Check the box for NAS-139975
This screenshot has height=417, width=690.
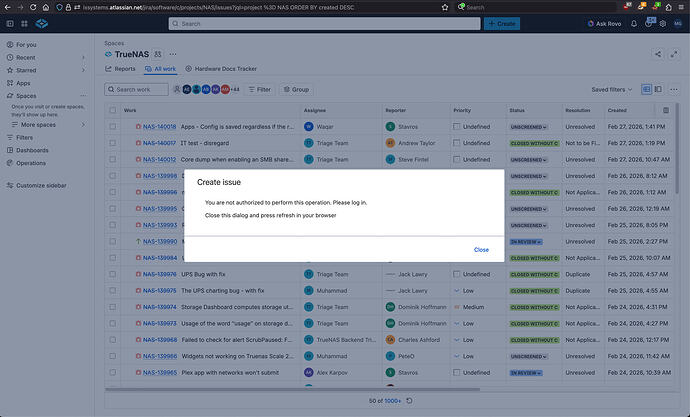tap(113, 290)
